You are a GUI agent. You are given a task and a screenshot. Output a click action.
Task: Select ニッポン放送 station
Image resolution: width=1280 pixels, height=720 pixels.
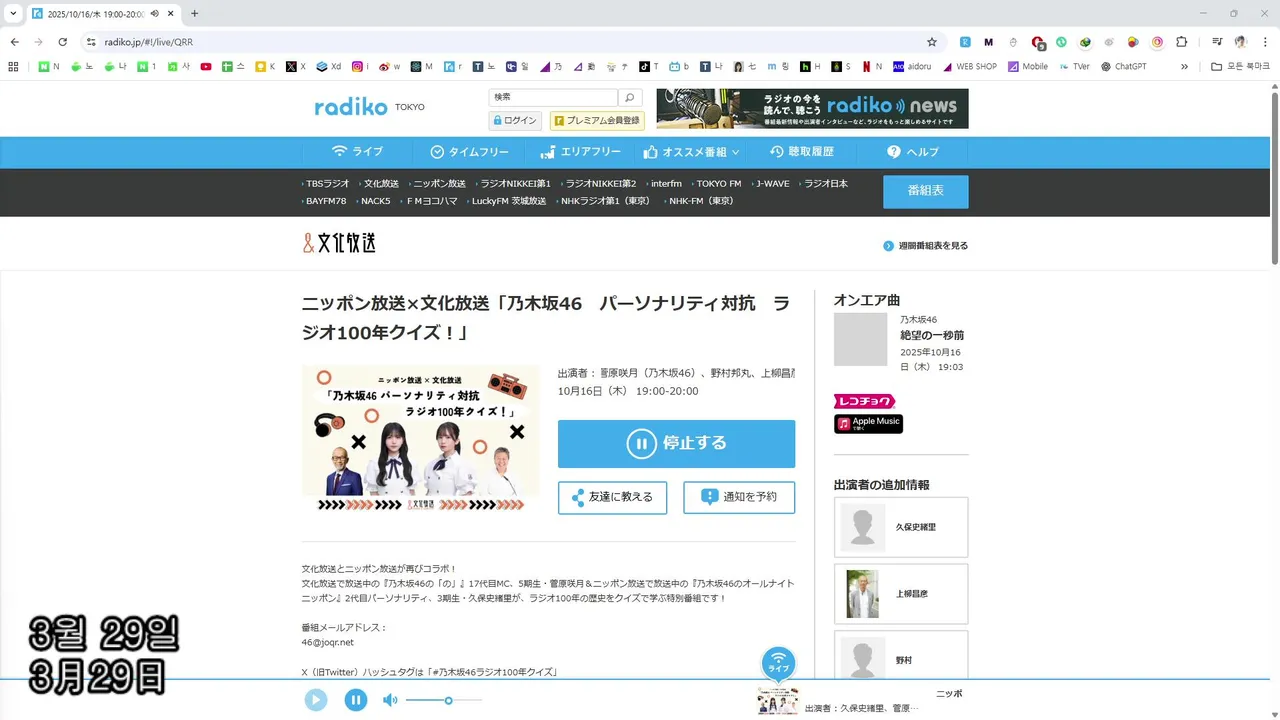coord(438,184)
